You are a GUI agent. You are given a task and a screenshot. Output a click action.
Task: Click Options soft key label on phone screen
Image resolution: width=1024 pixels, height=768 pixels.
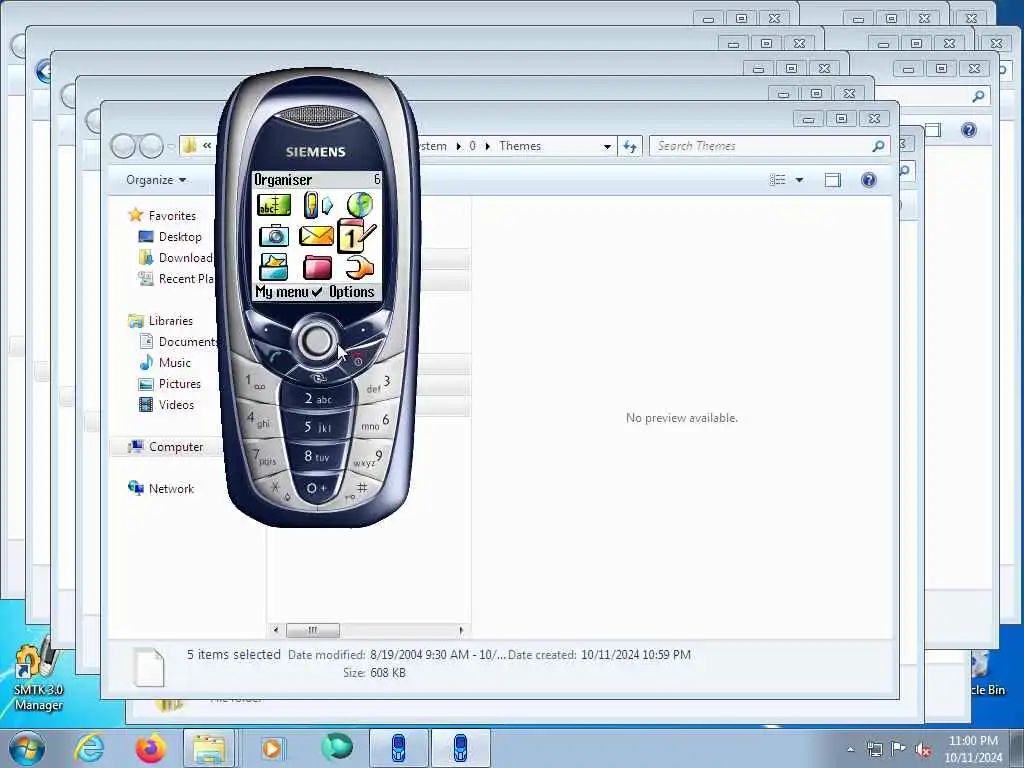[352, 292]
